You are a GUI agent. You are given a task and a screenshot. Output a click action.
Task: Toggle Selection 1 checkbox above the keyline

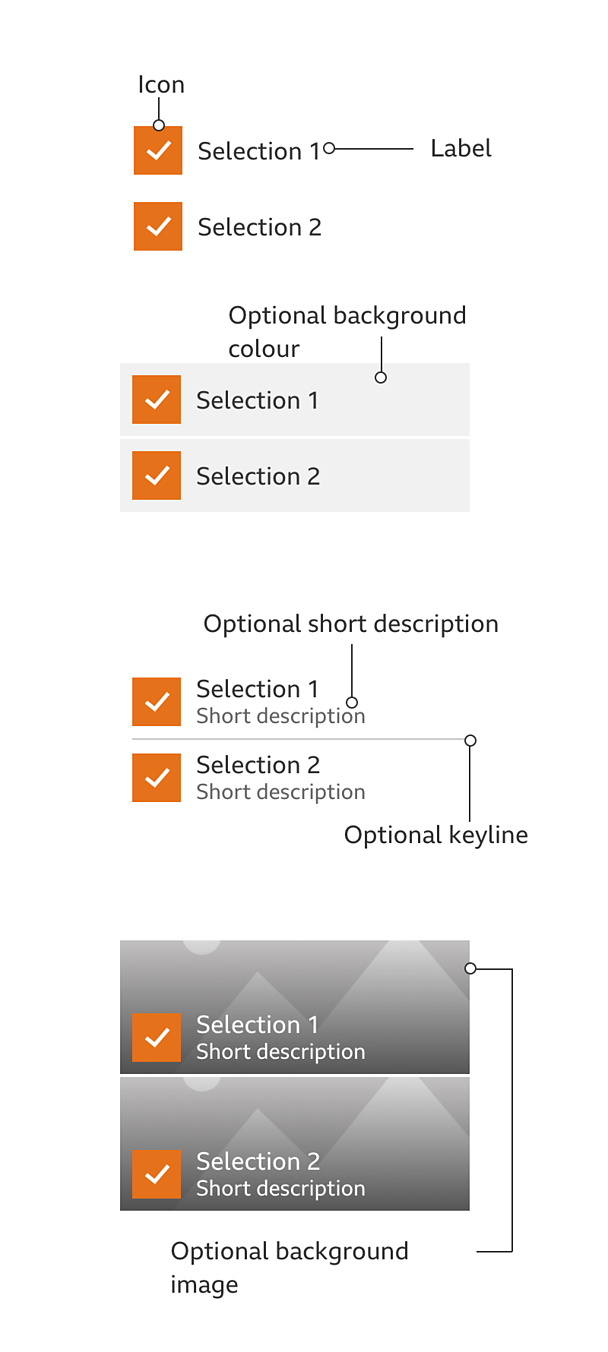(x=156, y=701)
